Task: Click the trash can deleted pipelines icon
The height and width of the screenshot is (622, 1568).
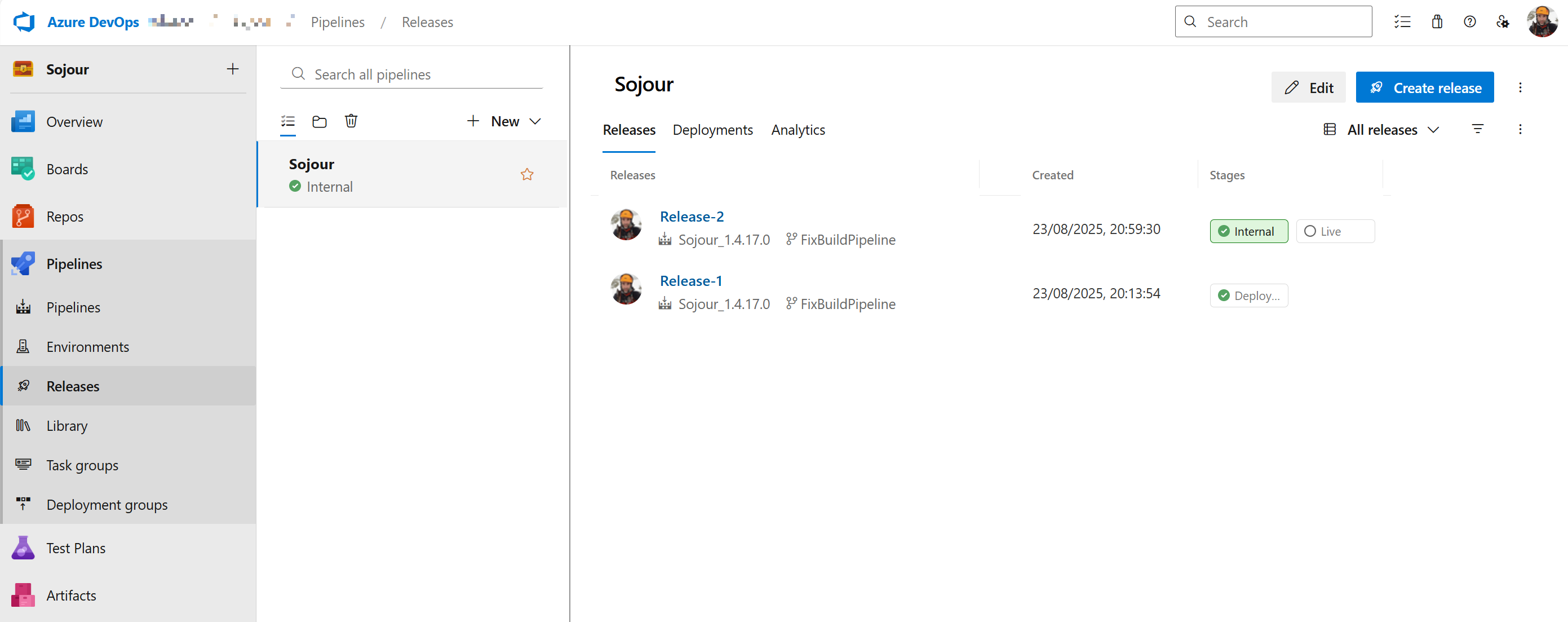Action: [351, 121]
